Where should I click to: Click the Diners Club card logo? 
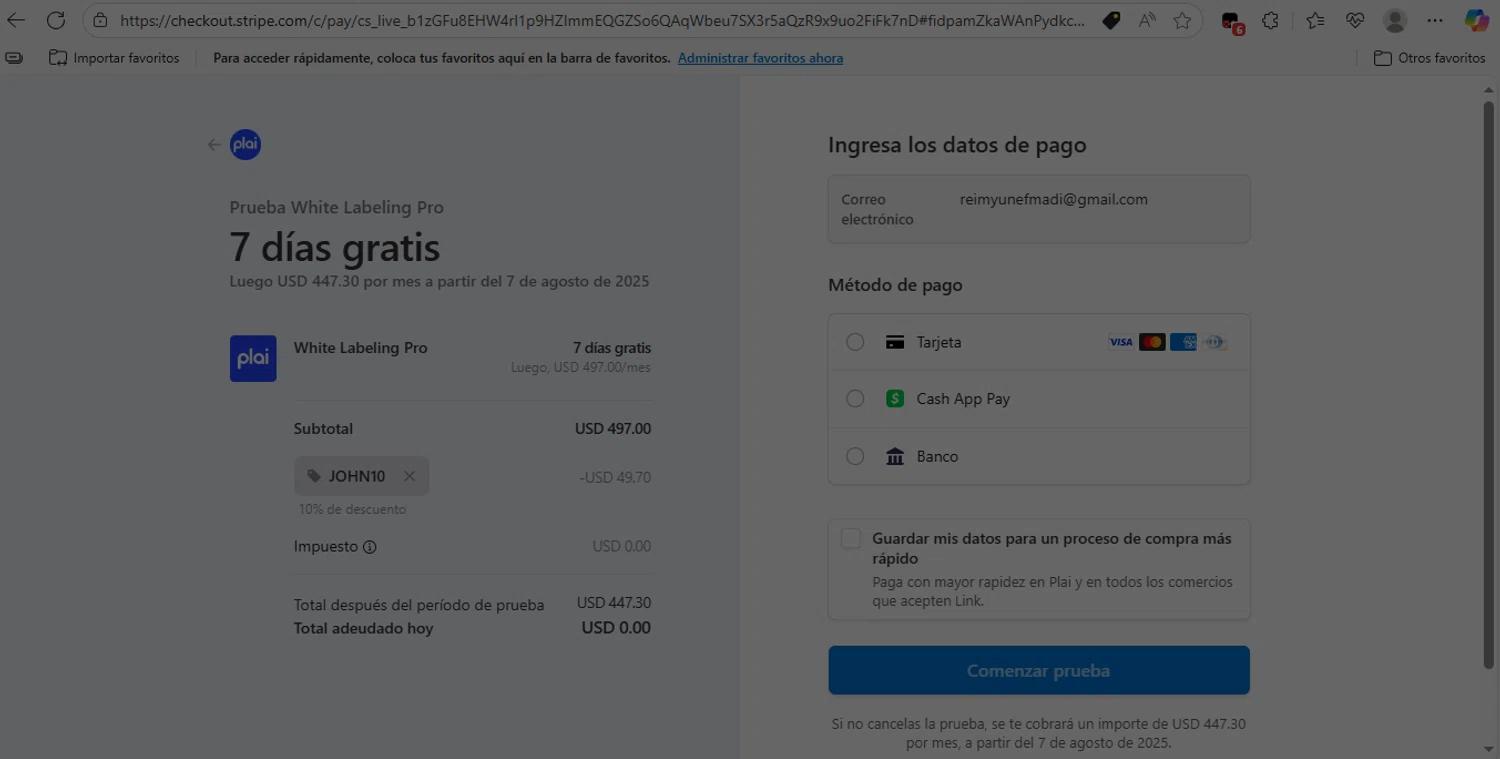[1214, 342]
